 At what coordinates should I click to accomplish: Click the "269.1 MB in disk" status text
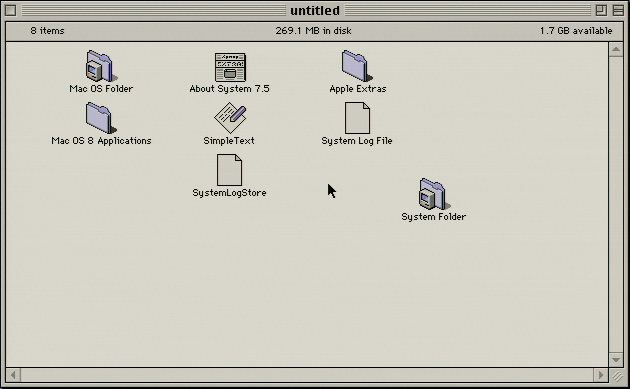coord(313,31)
